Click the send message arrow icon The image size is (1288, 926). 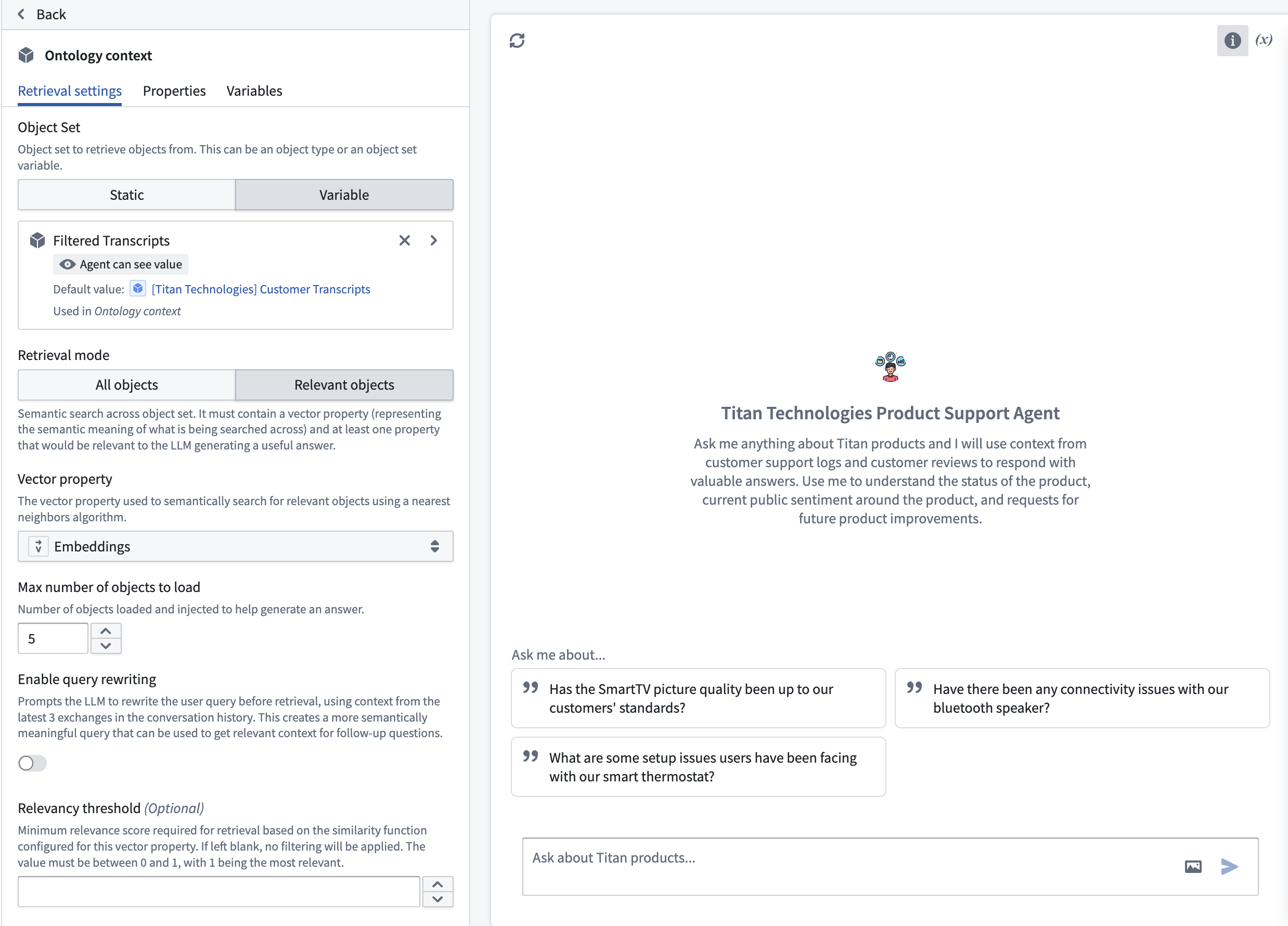click(1230, 866)
